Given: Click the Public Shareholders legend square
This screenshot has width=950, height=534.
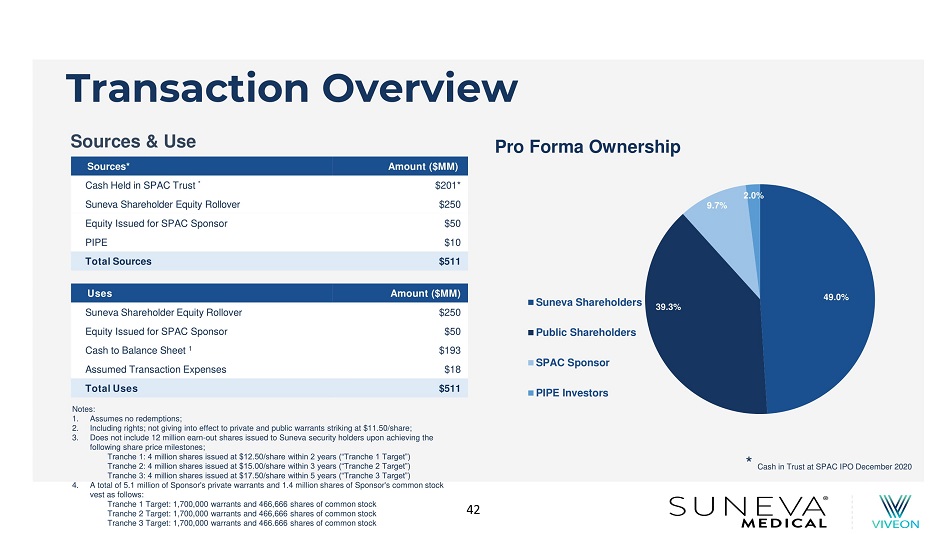Looking at the screenshot, I should pyautogui.click(x=530, y=332).
